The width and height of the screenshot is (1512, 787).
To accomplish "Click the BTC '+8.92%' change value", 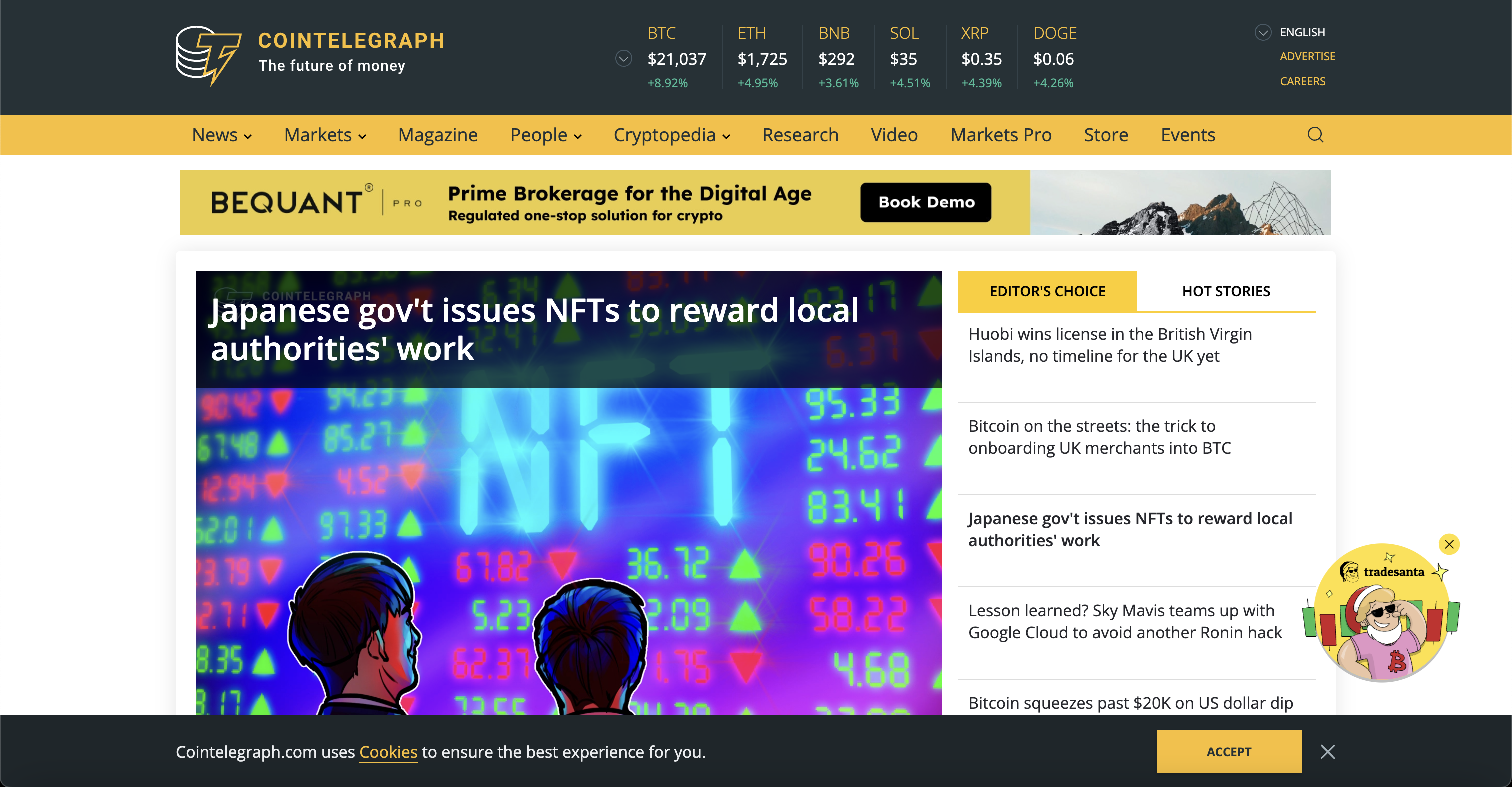I will coord(667,83).
